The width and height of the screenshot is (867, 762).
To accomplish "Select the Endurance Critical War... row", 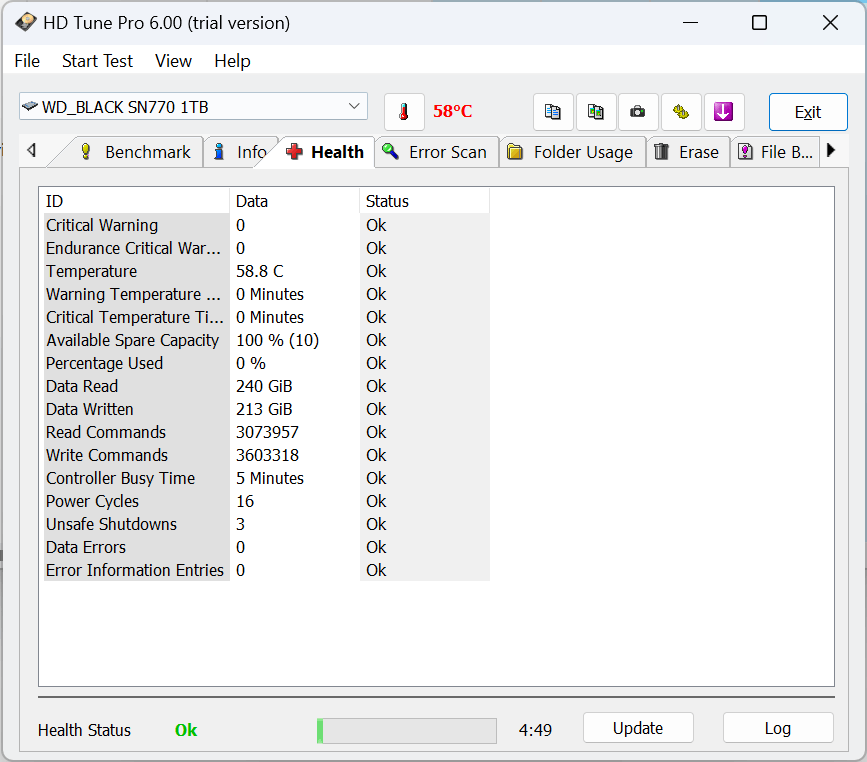I will [267, 248].
